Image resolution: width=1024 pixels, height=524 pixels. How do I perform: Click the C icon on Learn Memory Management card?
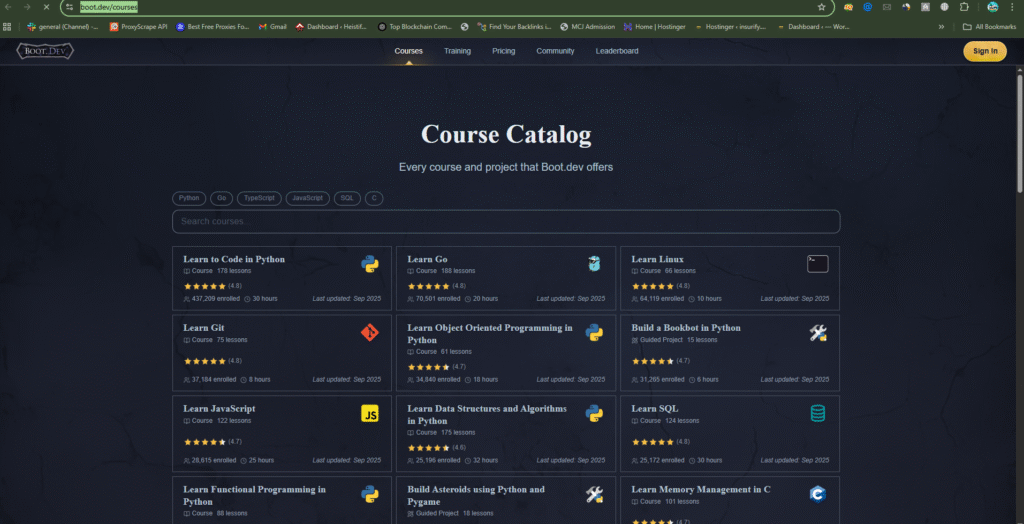click(817, 494)
